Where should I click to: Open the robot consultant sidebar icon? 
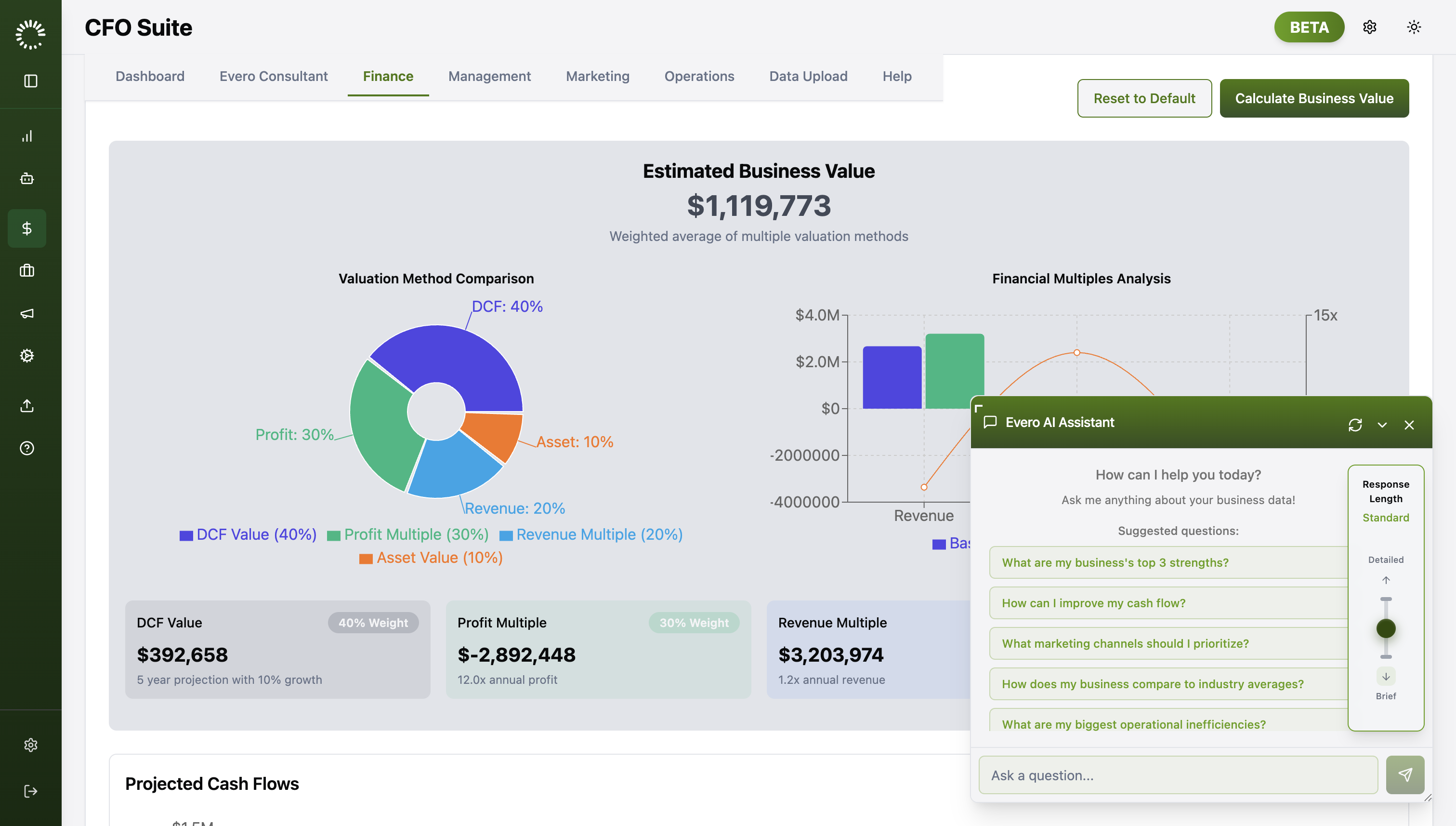point(26,179)
